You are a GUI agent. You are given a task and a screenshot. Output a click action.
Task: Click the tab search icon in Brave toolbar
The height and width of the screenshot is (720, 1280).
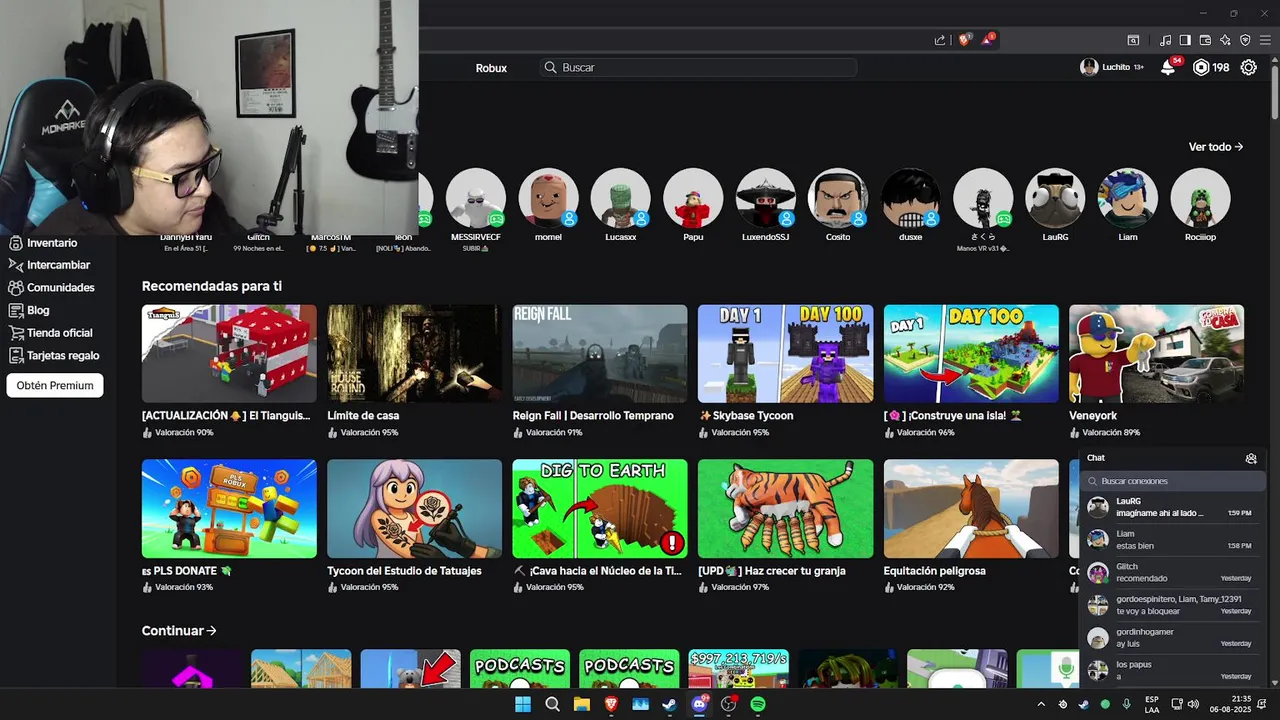pyautogui.click(x=1133, y=40)
